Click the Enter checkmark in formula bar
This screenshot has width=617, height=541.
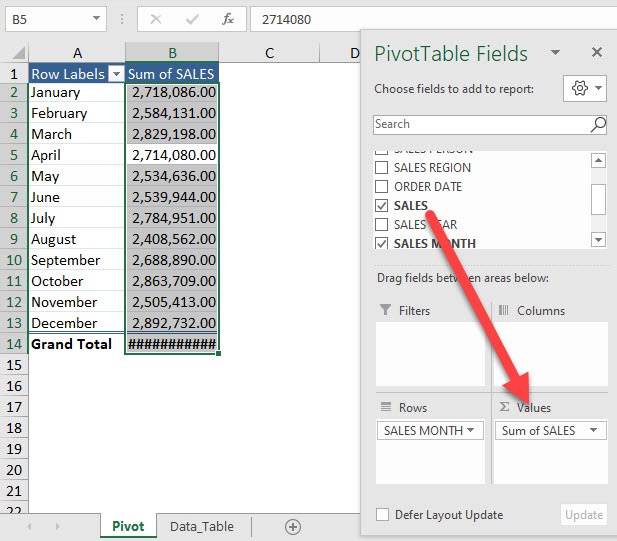point(192,18)
